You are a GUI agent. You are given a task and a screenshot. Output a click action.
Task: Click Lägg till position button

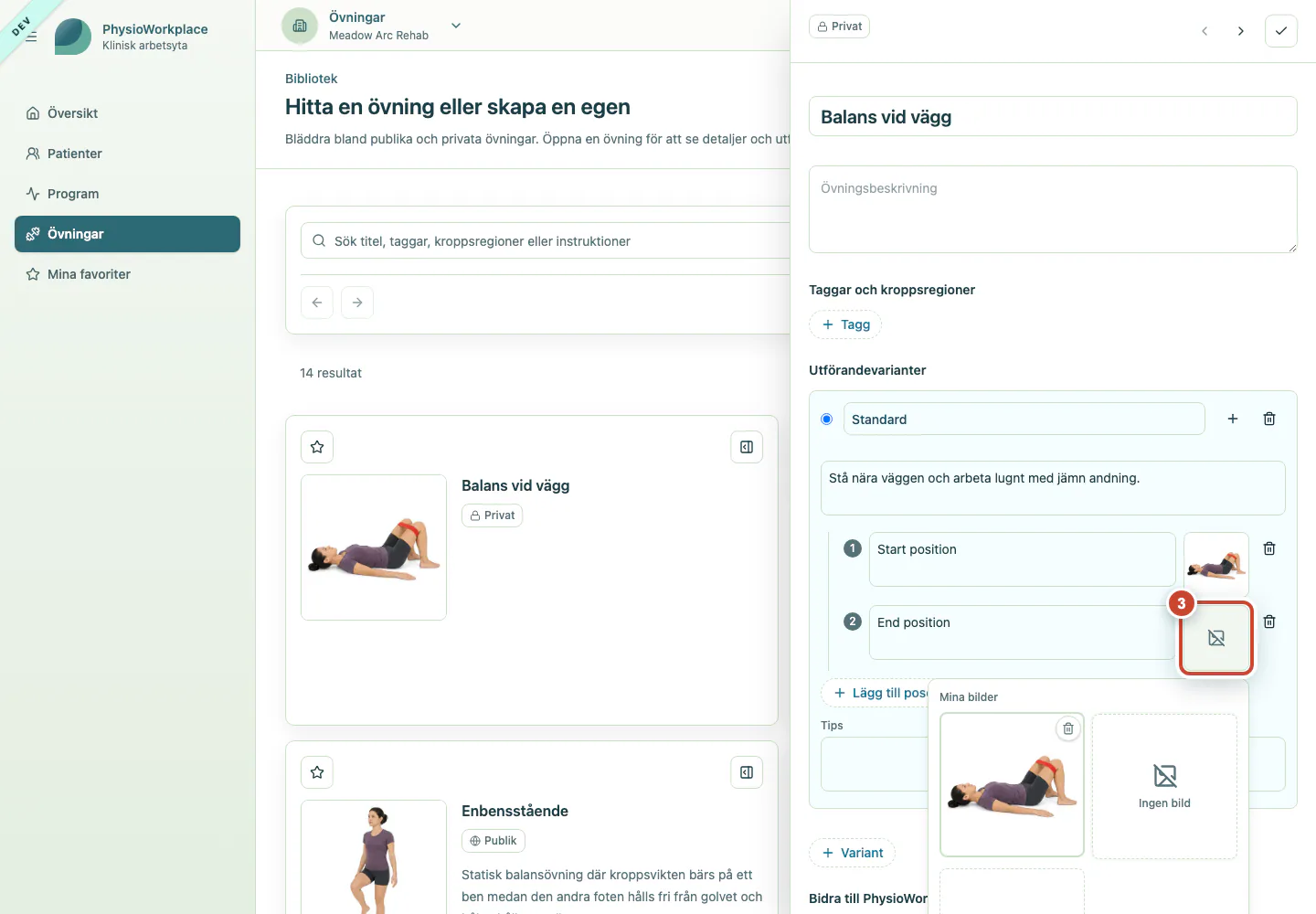click(x=876, y=693)
